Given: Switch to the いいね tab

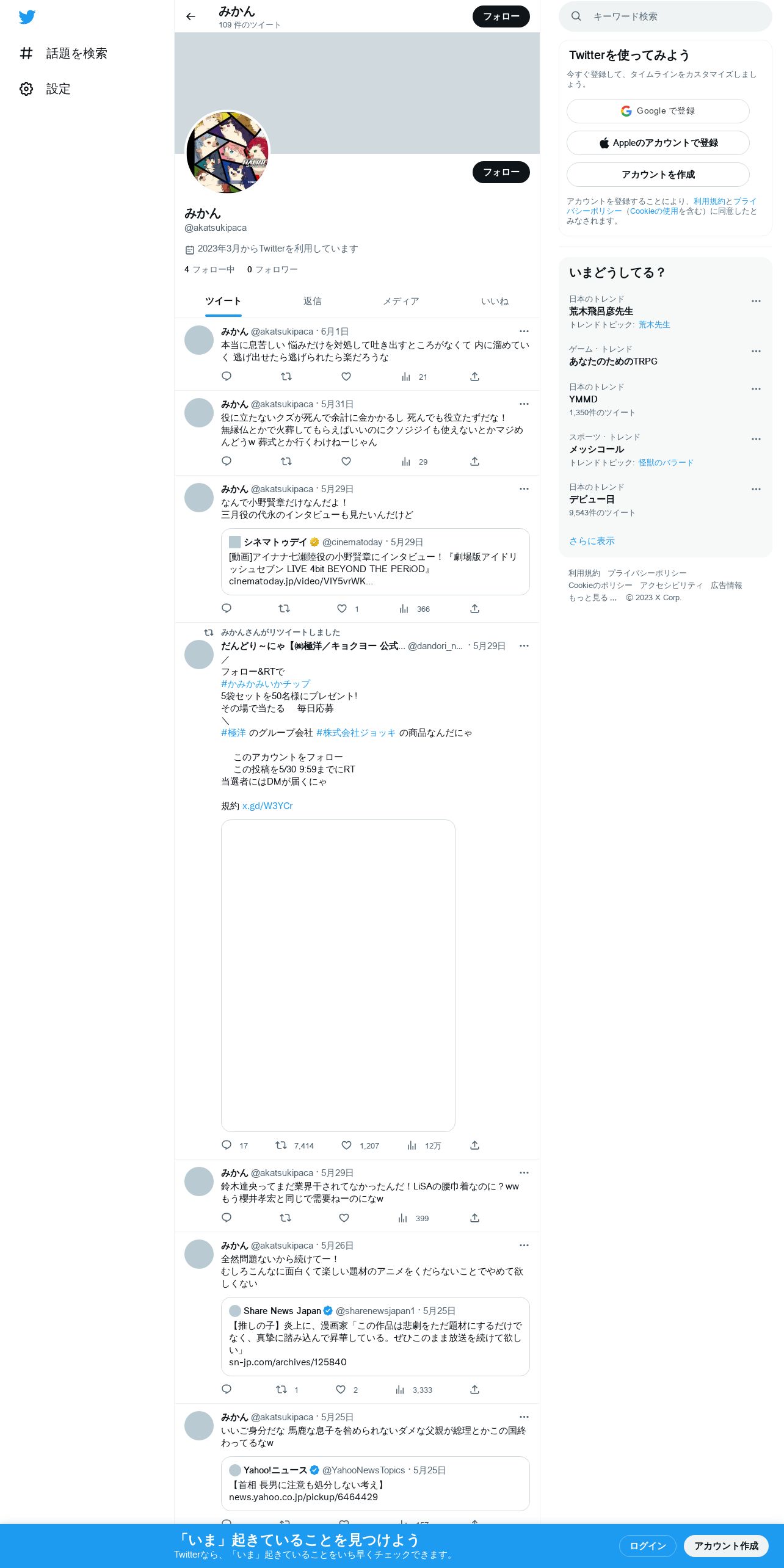Looking at the screenshot, I should [495, 302].
